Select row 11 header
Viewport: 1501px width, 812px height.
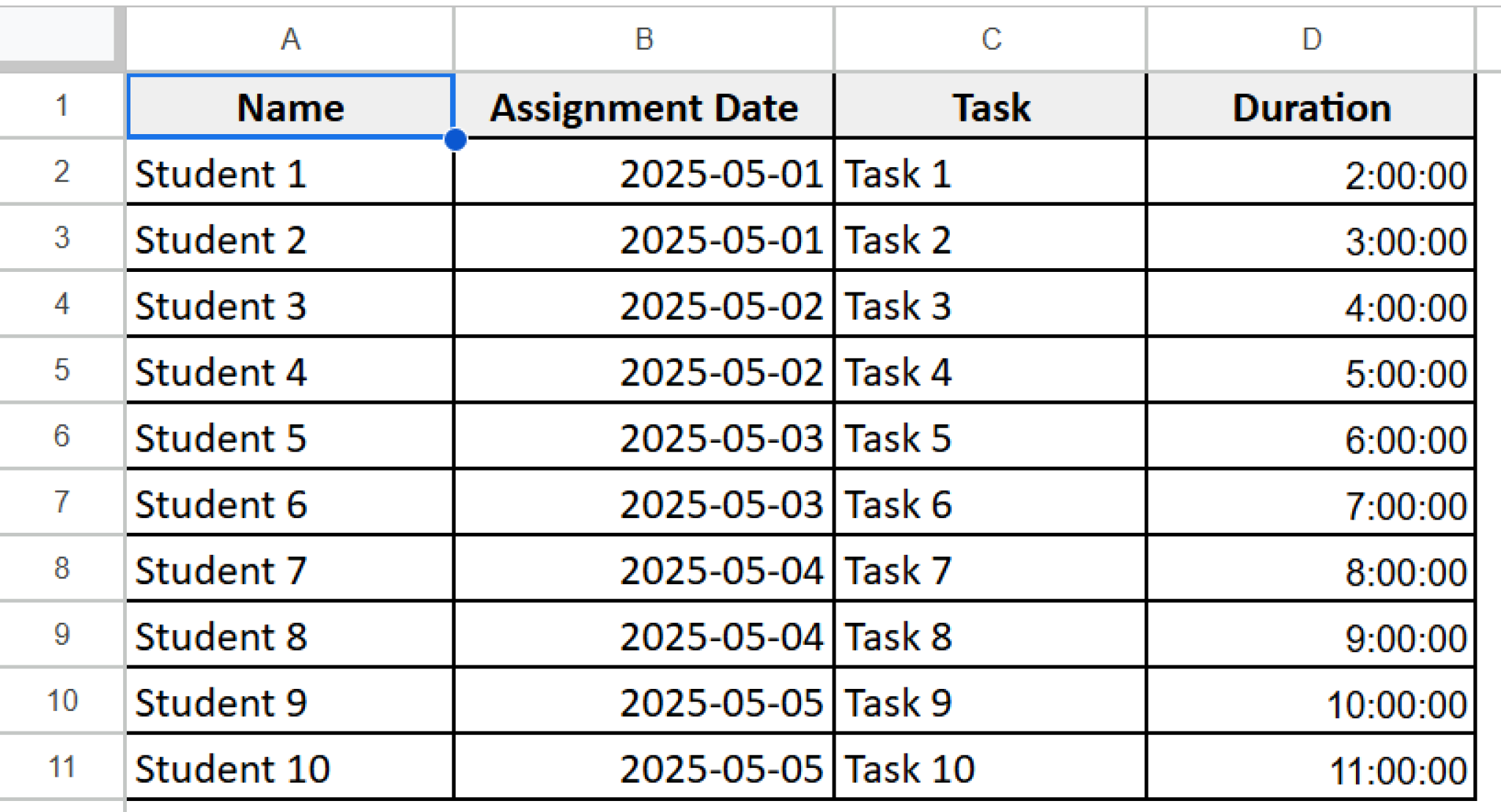click(62, 767)
